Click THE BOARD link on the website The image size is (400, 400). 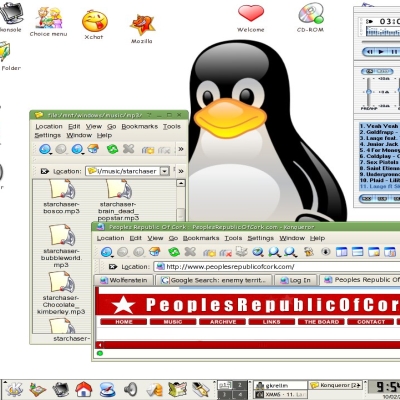(x=321, y=322)
